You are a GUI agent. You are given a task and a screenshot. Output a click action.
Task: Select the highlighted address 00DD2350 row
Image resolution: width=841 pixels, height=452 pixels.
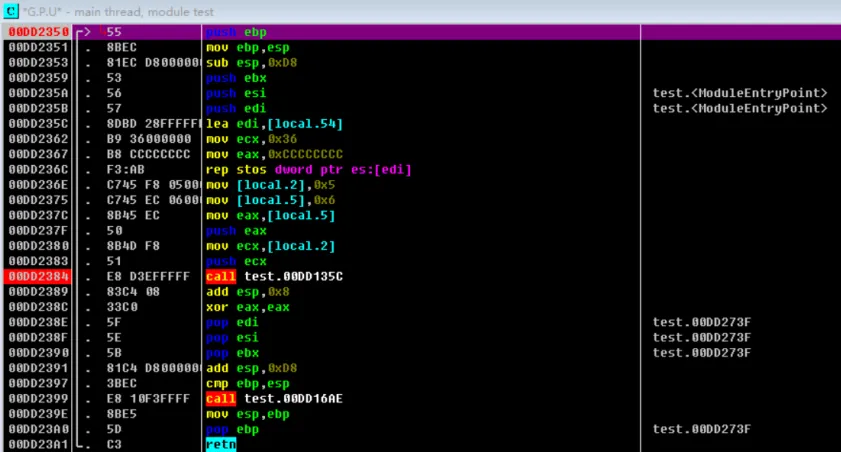(x=37, y=32)
